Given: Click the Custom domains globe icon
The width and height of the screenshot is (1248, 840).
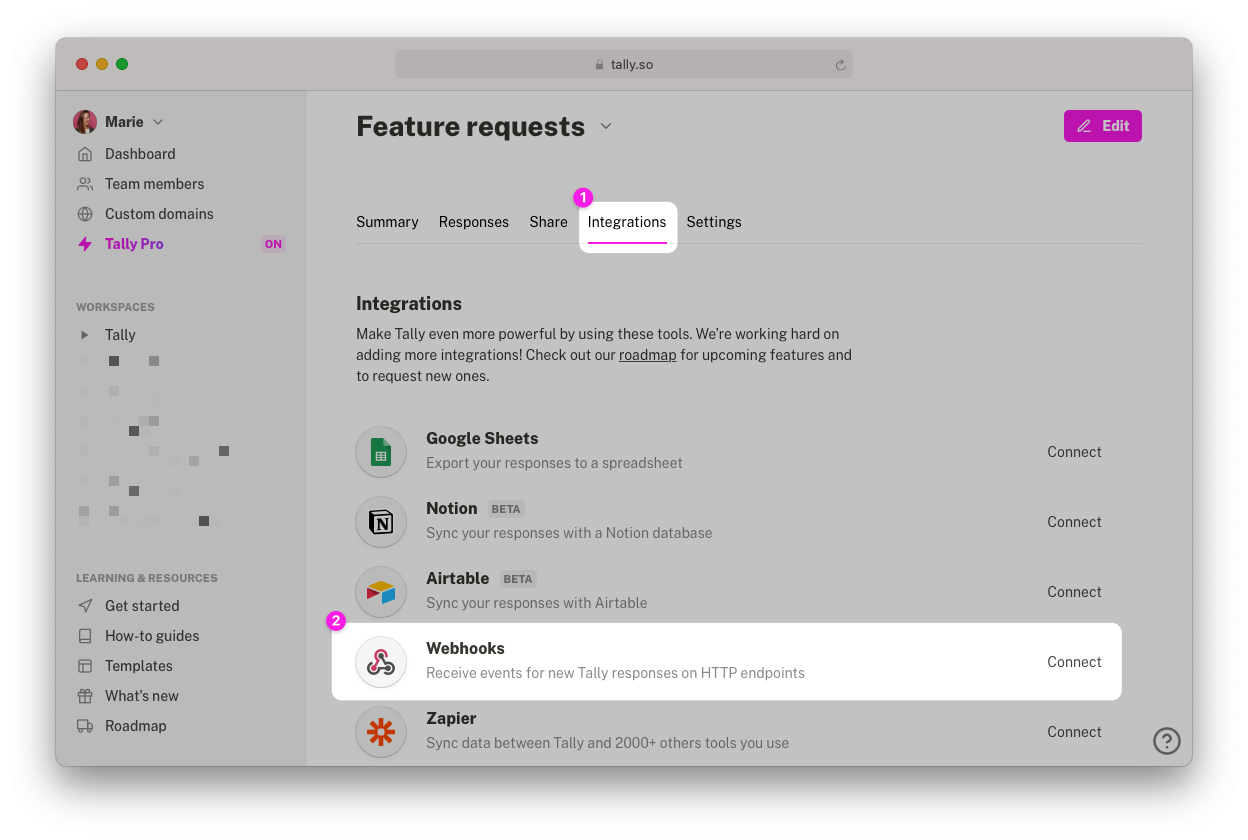Looking at the screenshot, I should [85, 214].
